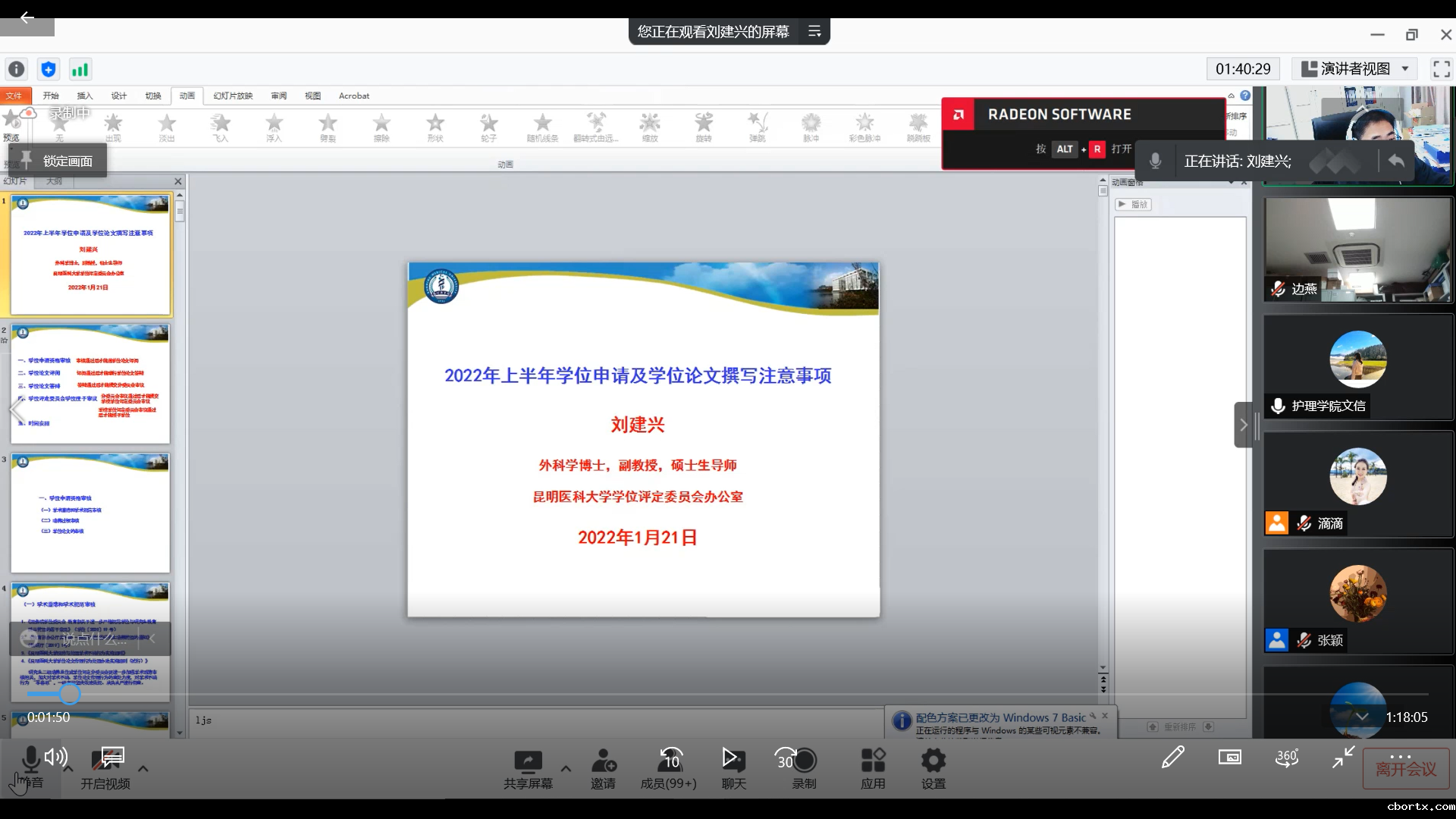Click the network signal bars icon
This screenshot has width=1456, height=819.
[80, 70]
